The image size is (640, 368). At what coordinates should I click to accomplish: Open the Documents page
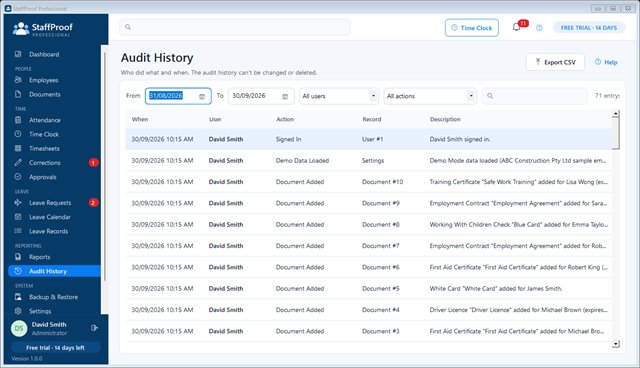44,94
